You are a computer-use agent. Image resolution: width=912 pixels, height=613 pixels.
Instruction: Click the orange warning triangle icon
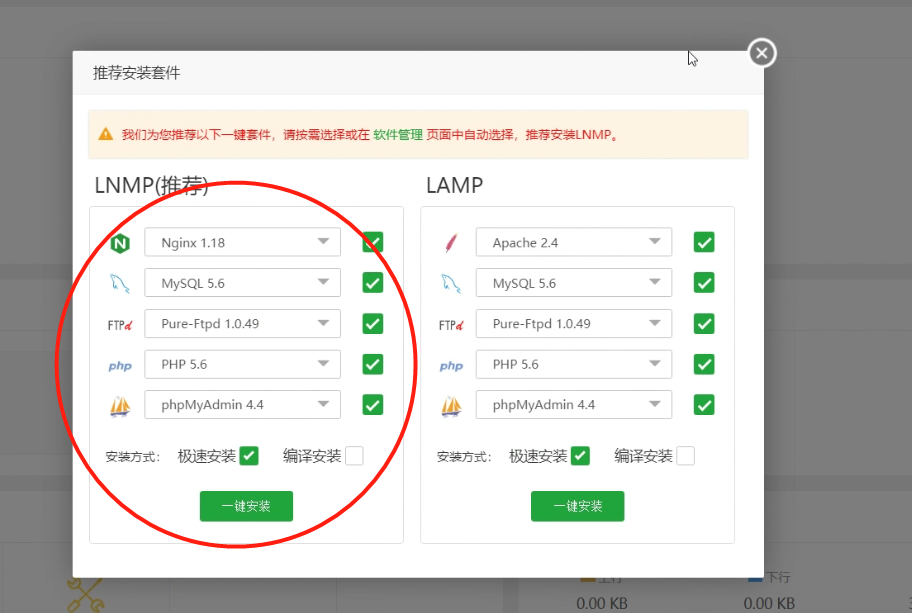click(x=105, y=134)
